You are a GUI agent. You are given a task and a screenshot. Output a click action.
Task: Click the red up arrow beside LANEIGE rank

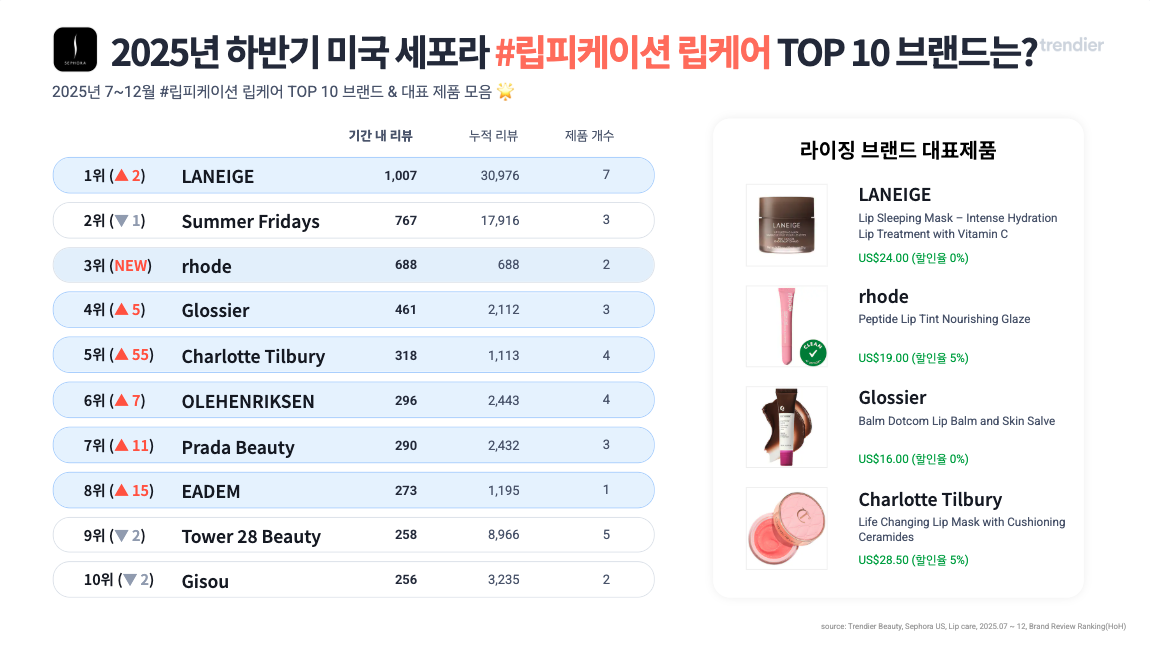coord(121,176)
